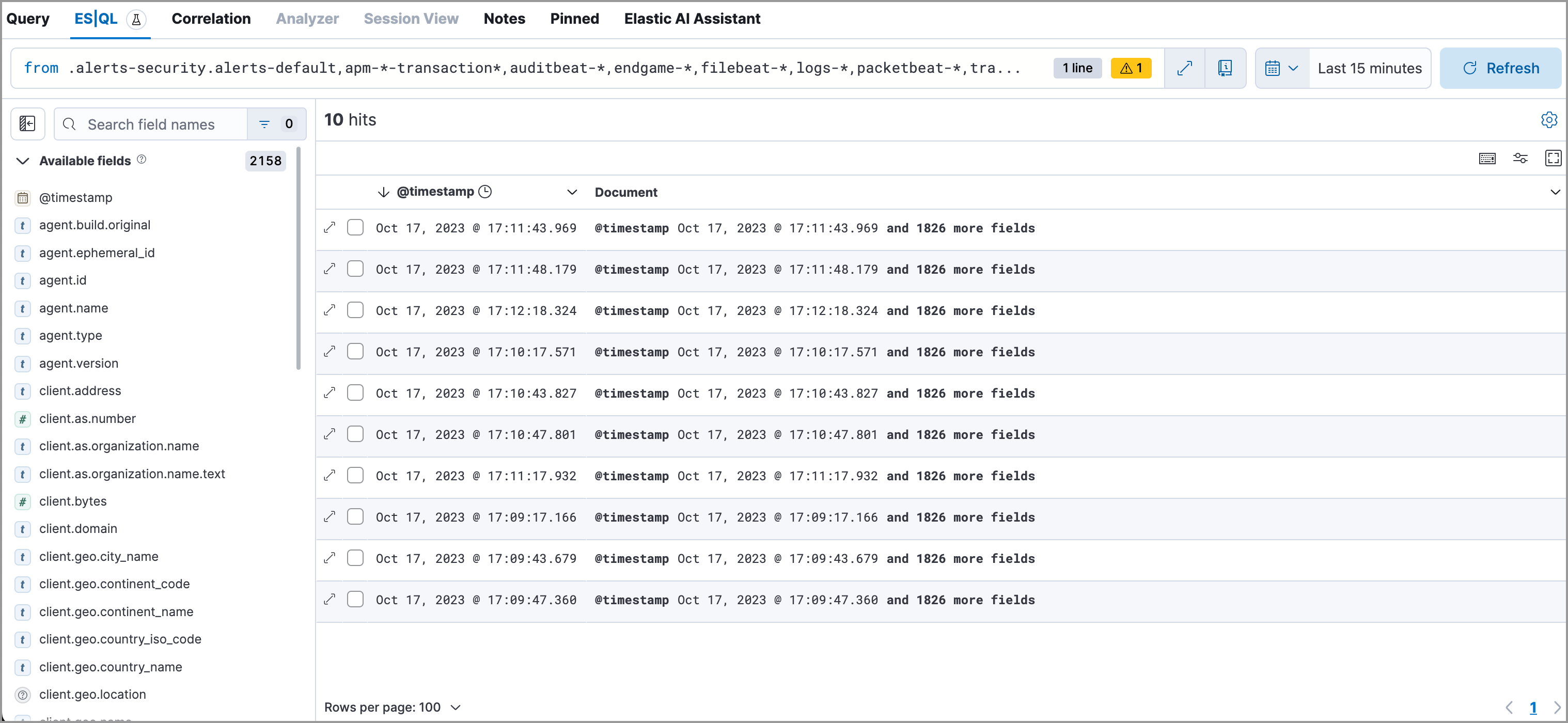Open the @timestamp column options dropdown

572,191
